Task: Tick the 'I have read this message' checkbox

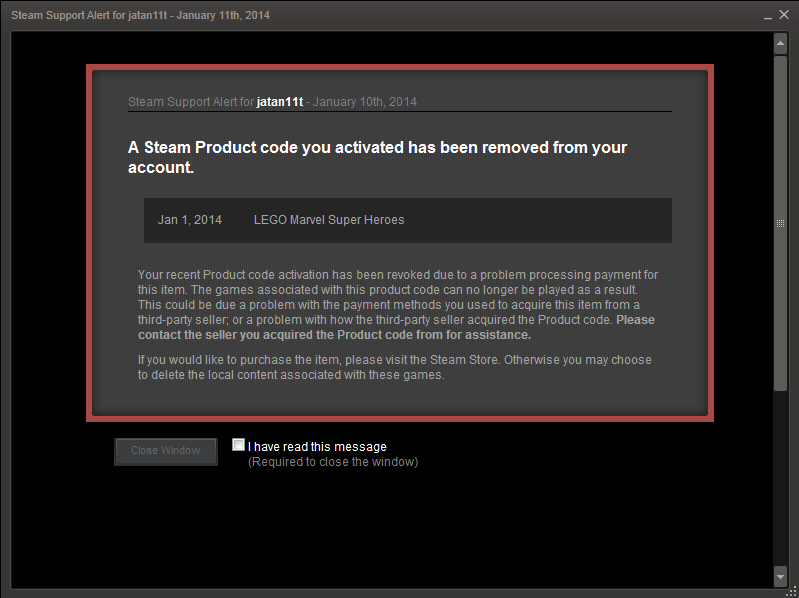Action: [238, 445]
